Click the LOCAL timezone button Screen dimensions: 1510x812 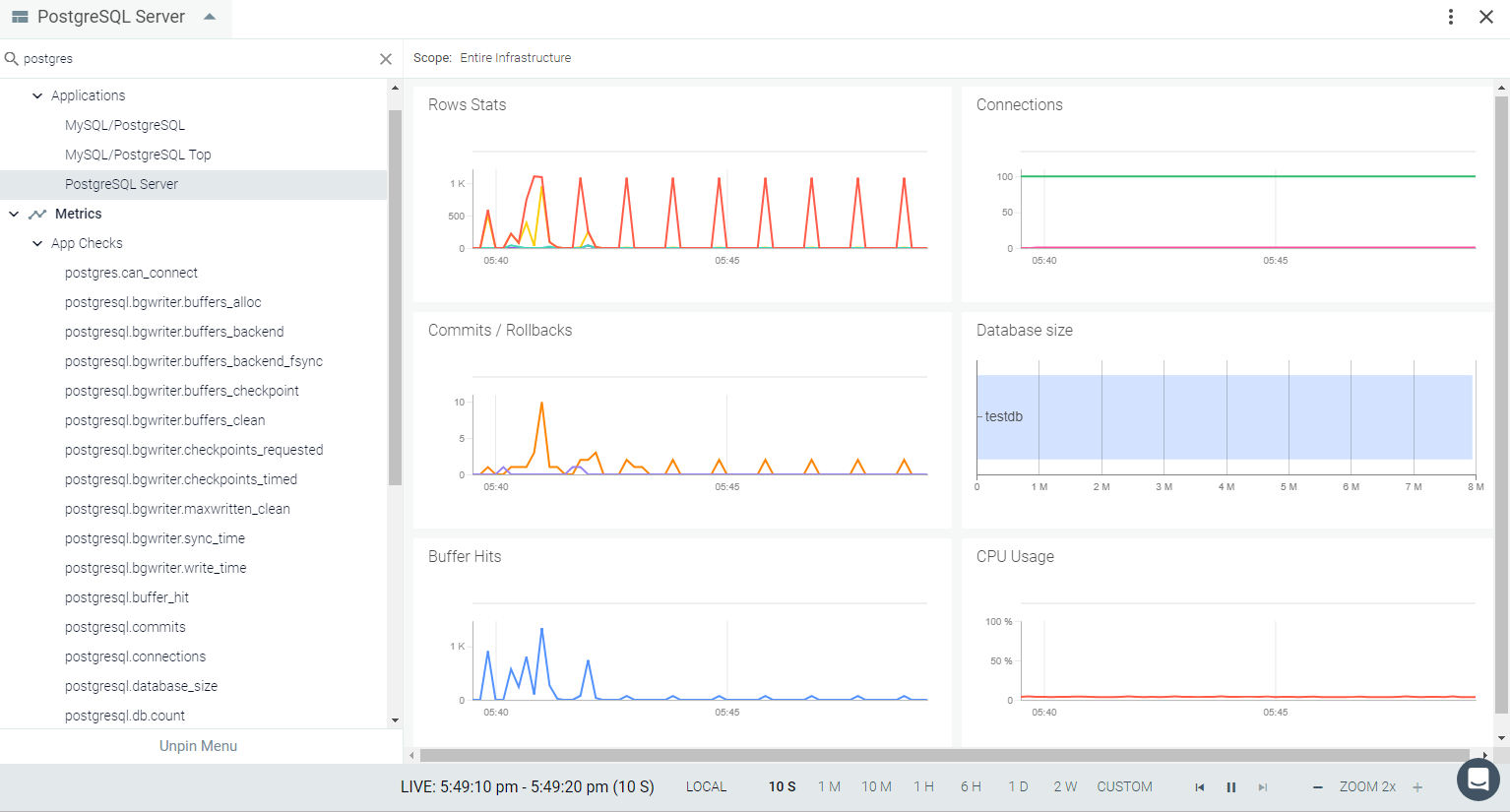click(706, 787)
